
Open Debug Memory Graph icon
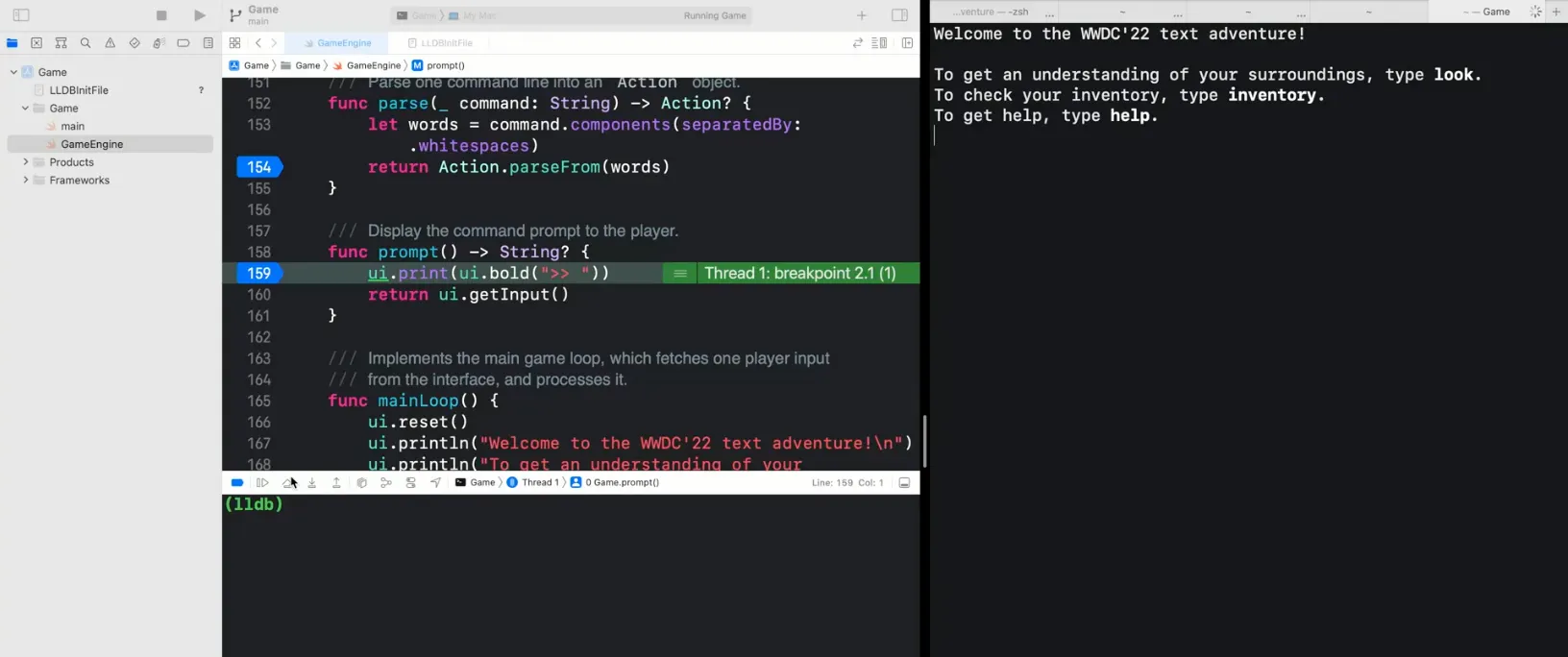pyautogui.click(x=386, y=482)
